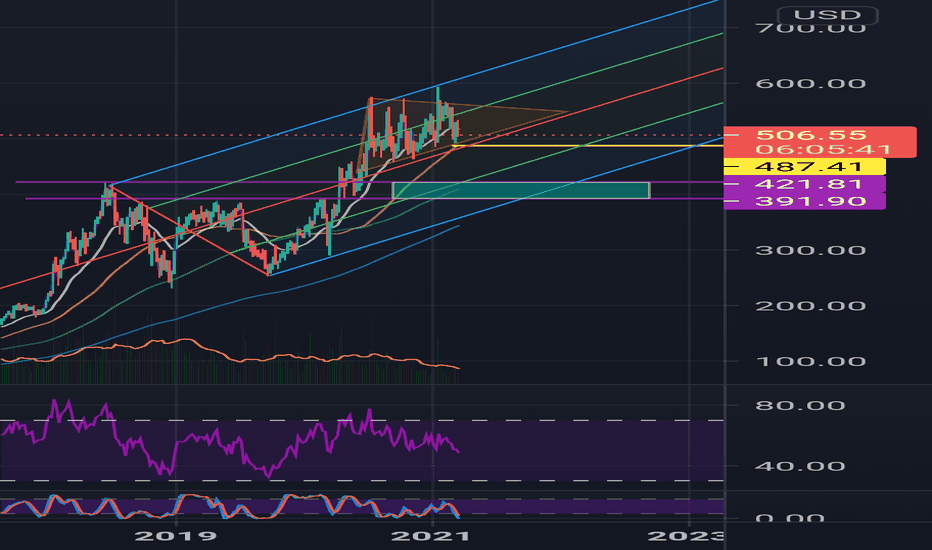Image resolution: width=932 pixels, height=550 pixels.
Task: Click the 200.00 price axis label
Action: pyautogui.click(x=810, y=306)
